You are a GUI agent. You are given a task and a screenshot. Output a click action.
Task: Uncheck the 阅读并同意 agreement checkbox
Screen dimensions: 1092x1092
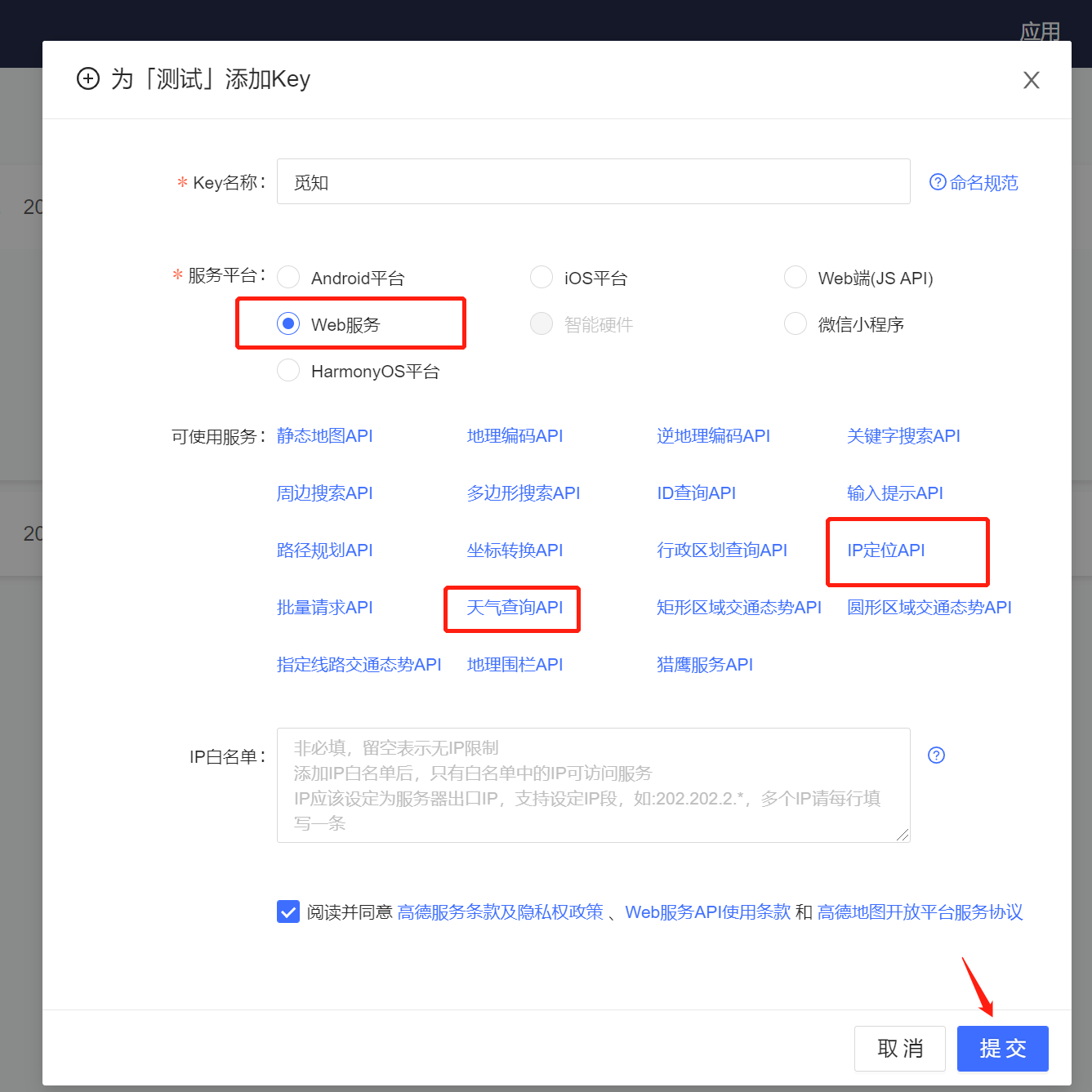(288, 911)
